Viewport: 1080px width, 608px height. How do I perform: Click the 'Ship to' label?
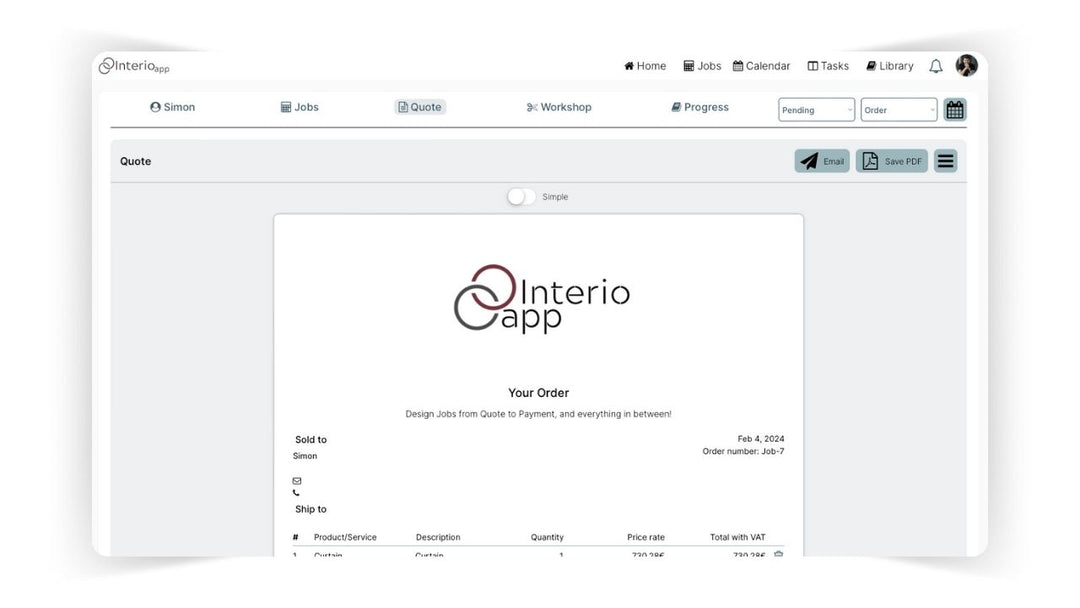click(311, 509)
